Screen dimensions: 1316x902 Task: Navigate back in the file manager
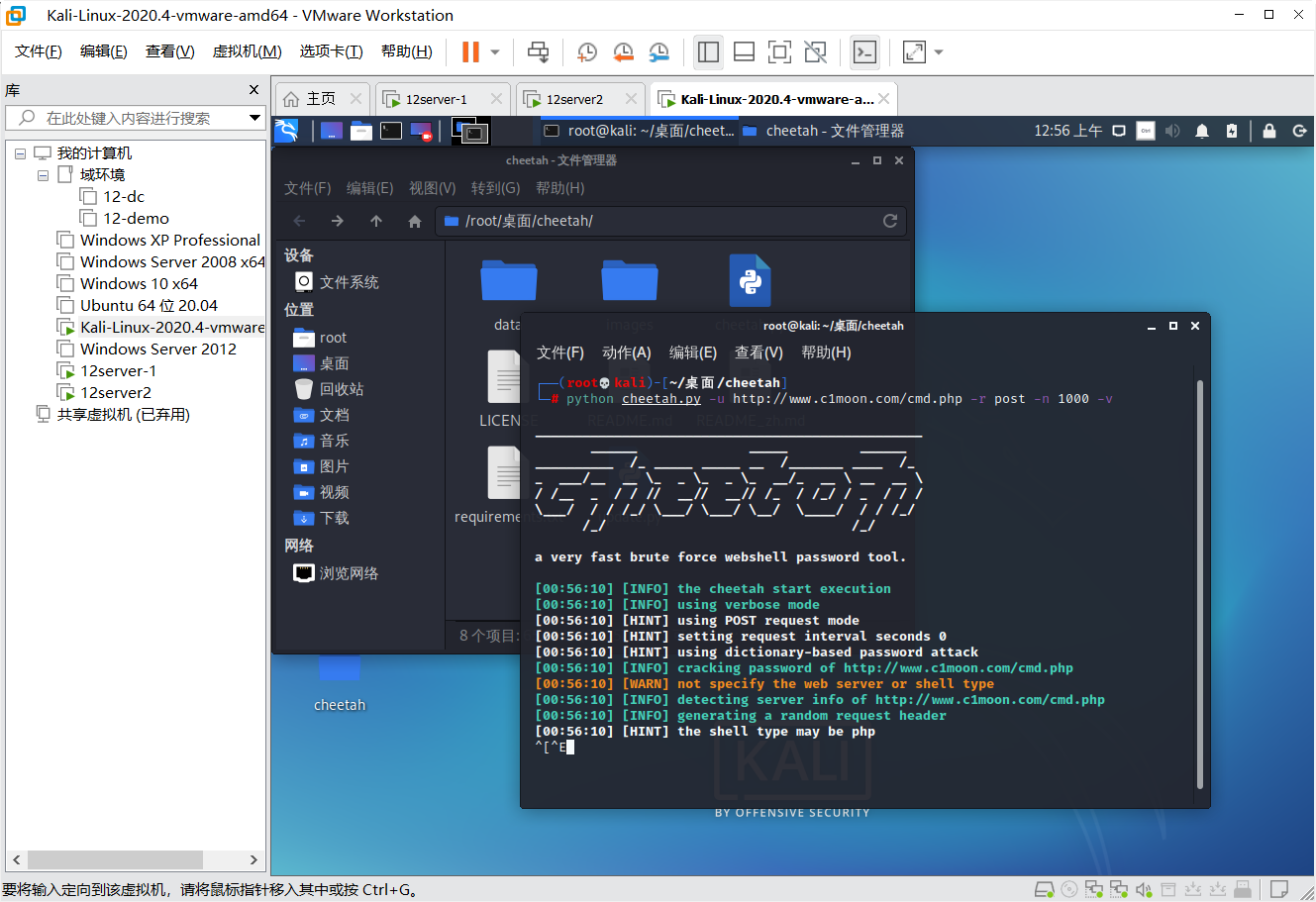pyautogui.click(x=299, y=221)
